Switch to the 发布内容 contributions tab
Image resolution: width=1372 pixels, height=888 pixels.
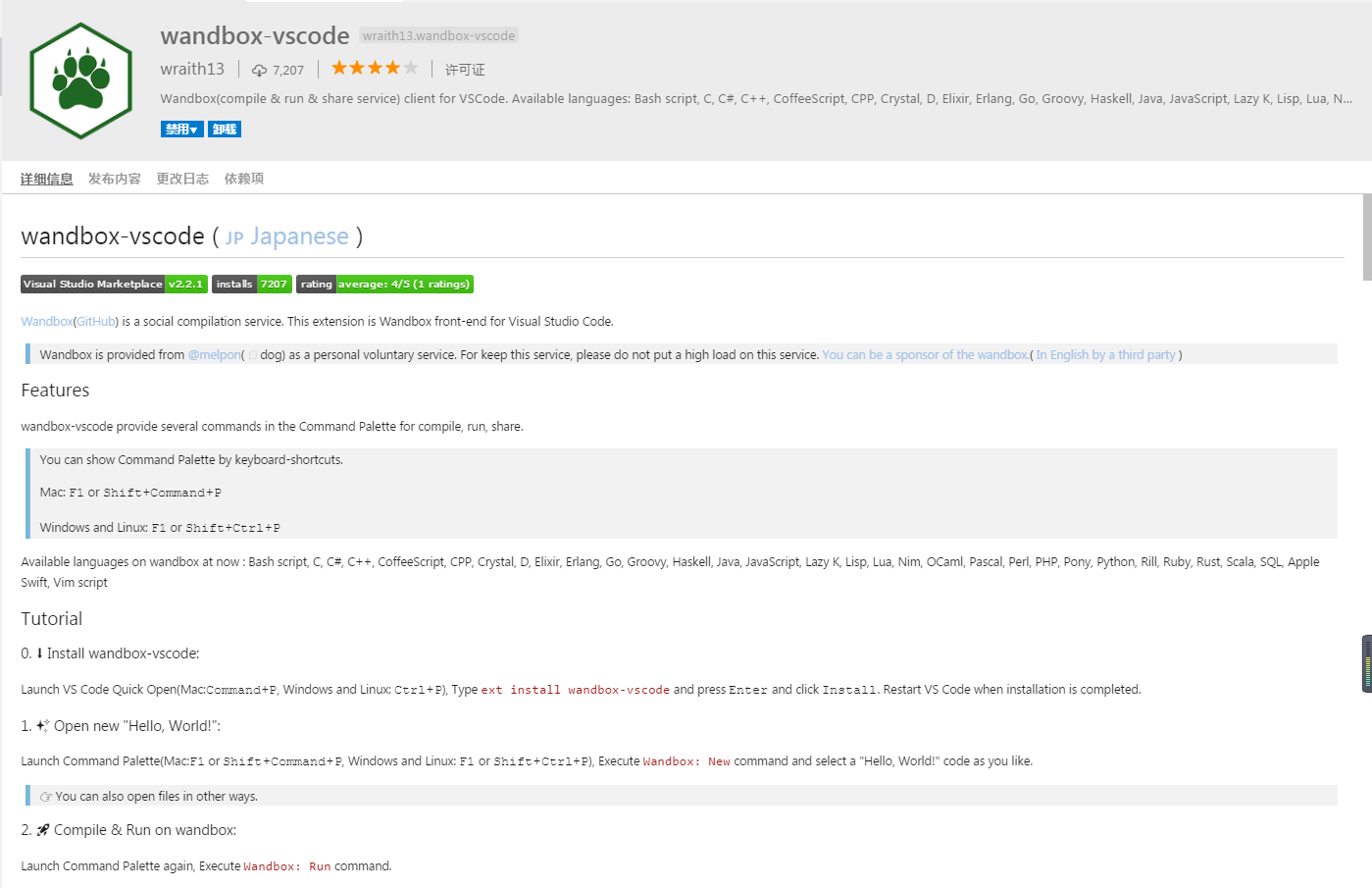(115, 179)
